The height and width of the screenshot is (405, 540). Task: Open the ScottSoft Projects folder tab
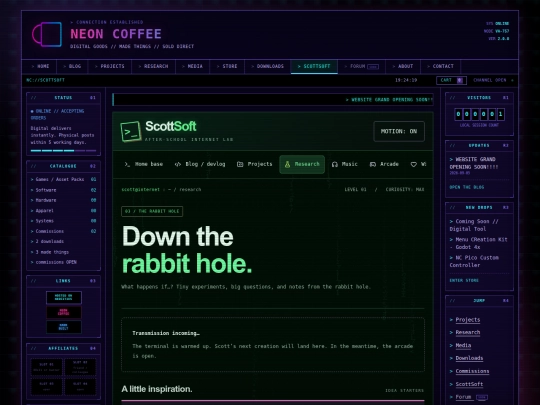point(255,164)
